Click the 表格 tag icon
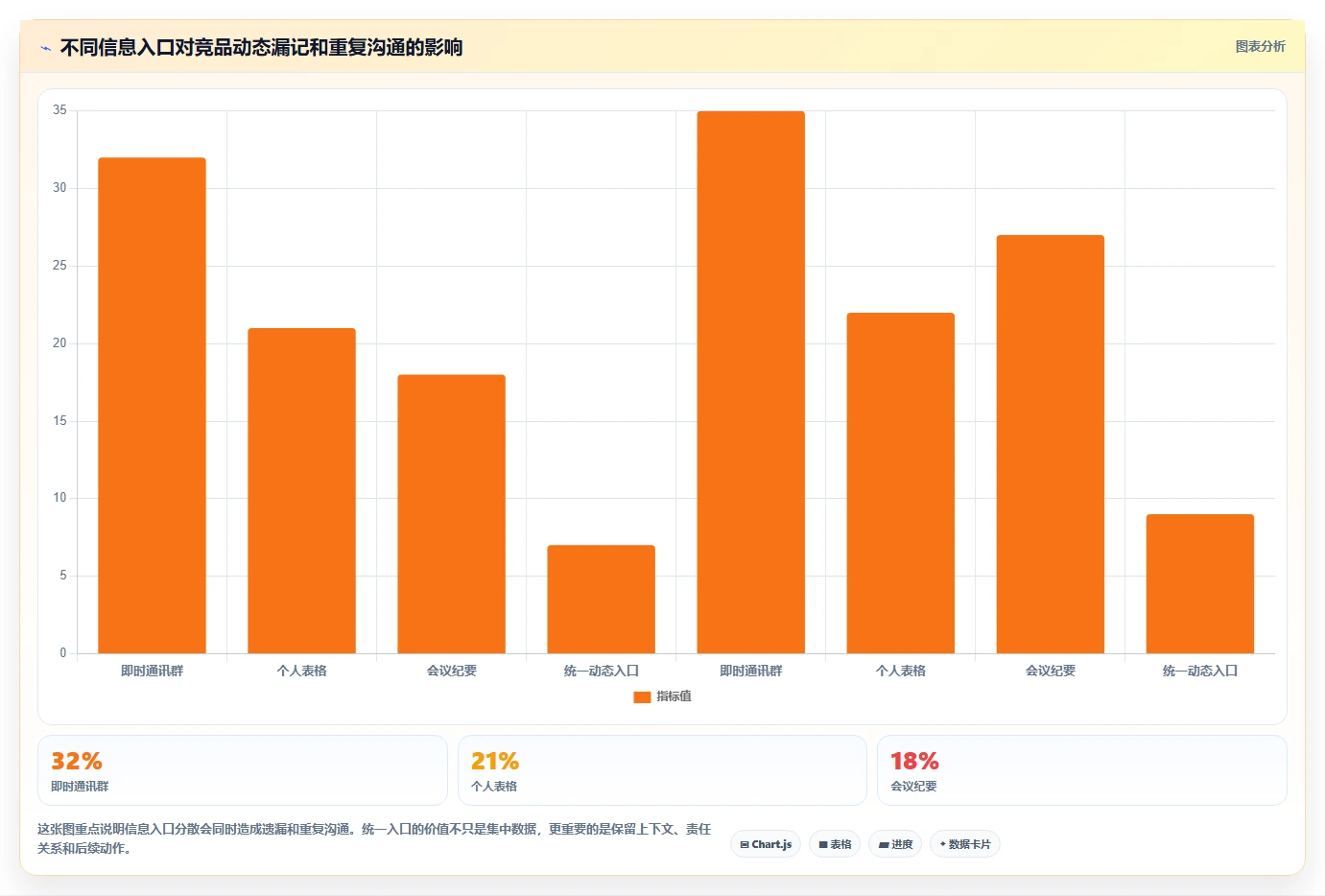This screenshot has width=1325, height=896. (x=823, y=845)
